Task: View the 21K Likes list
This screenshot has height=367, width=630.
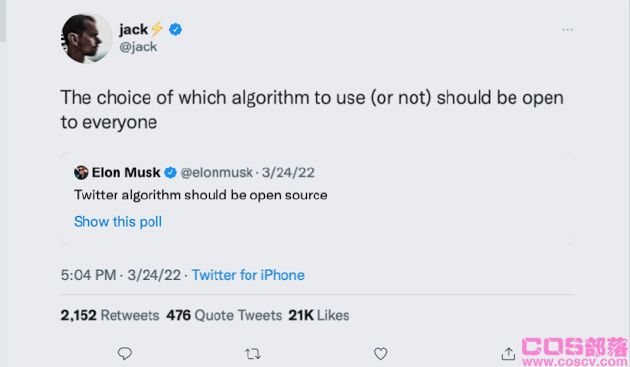Action: coord(319,315)
